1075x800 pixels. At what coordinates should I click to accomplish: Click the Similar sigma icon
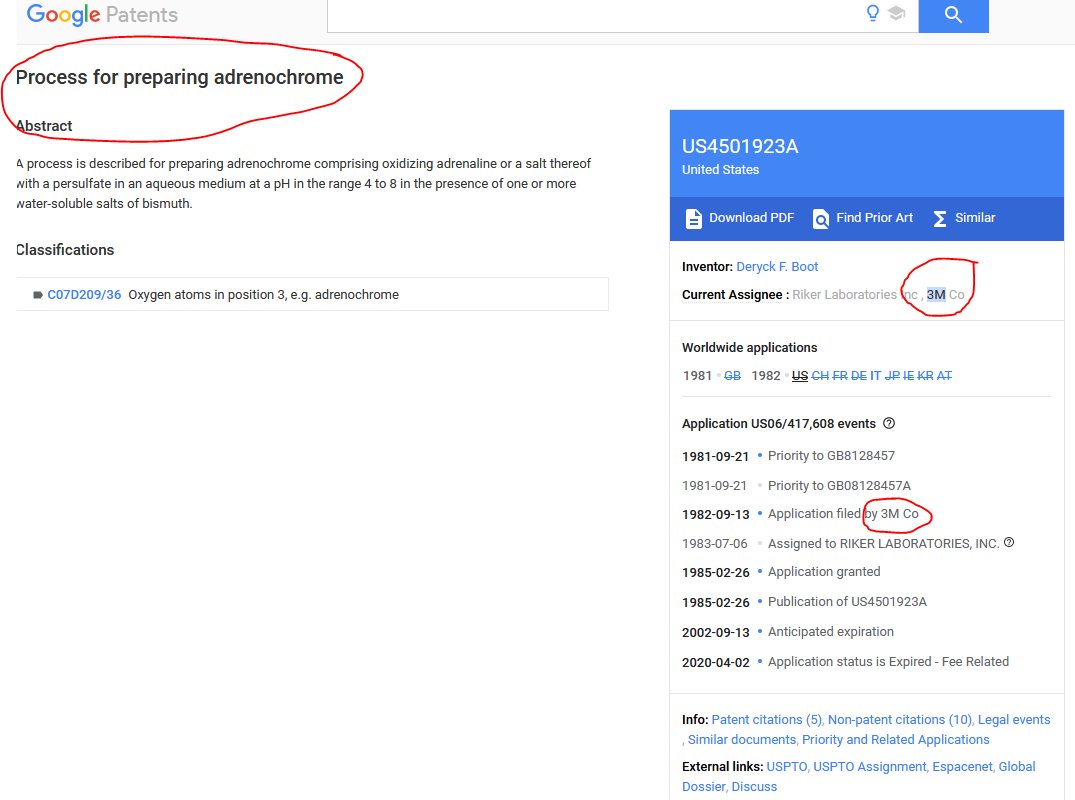[x=940, y=219]
